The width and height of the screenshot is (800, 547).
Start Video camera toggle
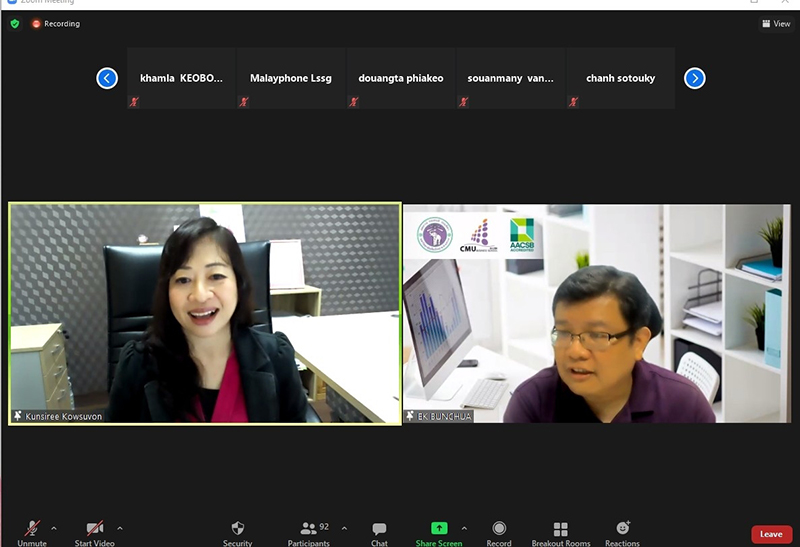(94, 533)
